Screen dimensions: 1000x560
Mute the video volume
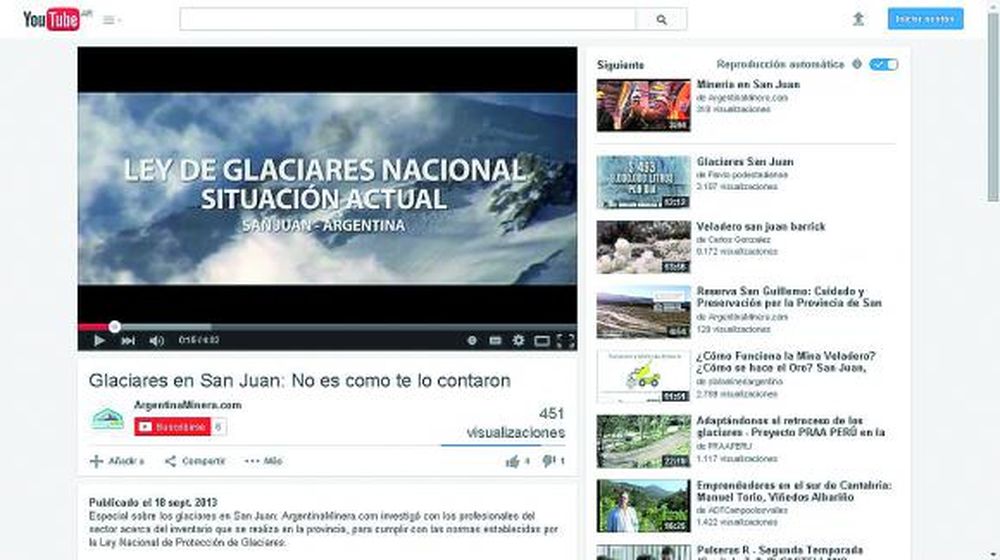coord(156,341)
